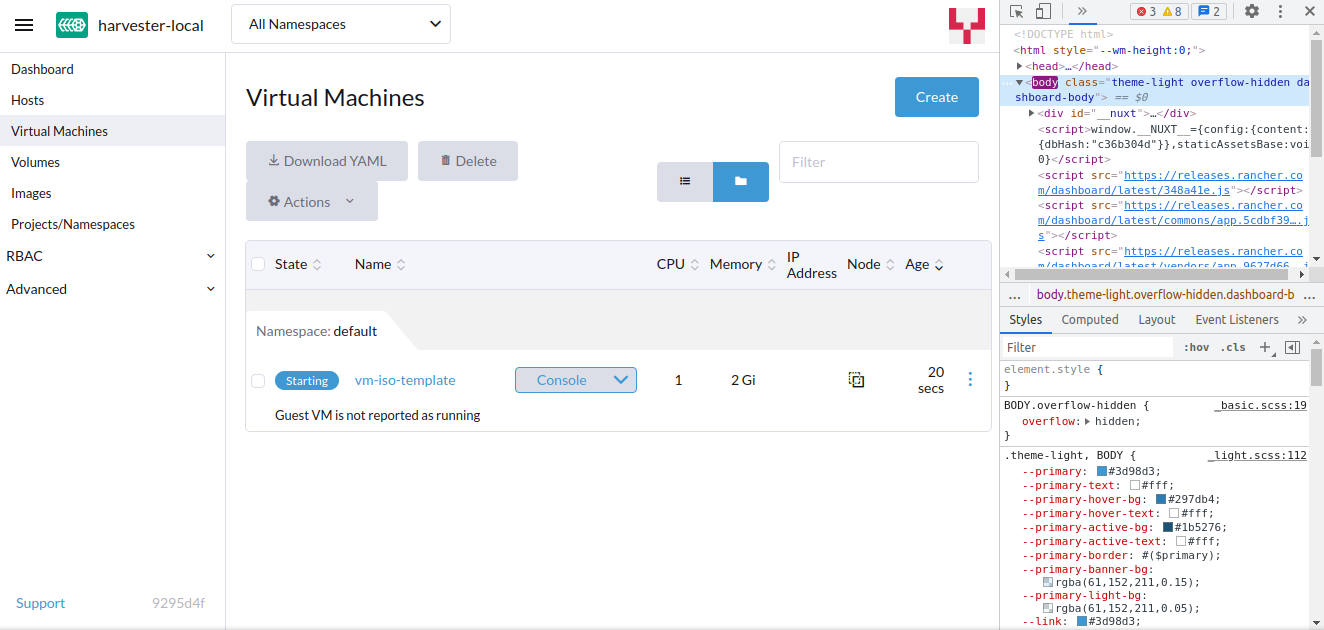This screenshot has width=1324, height=630.
Task: Open row actions menu for vm-iso-template
Action: tap(970, 380)
